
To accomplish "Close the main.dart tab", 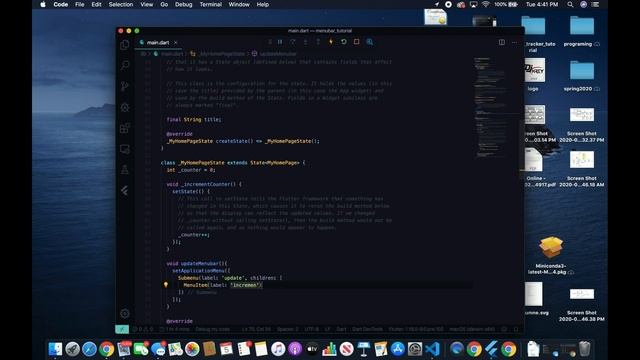I will click(x=176, y=42).
